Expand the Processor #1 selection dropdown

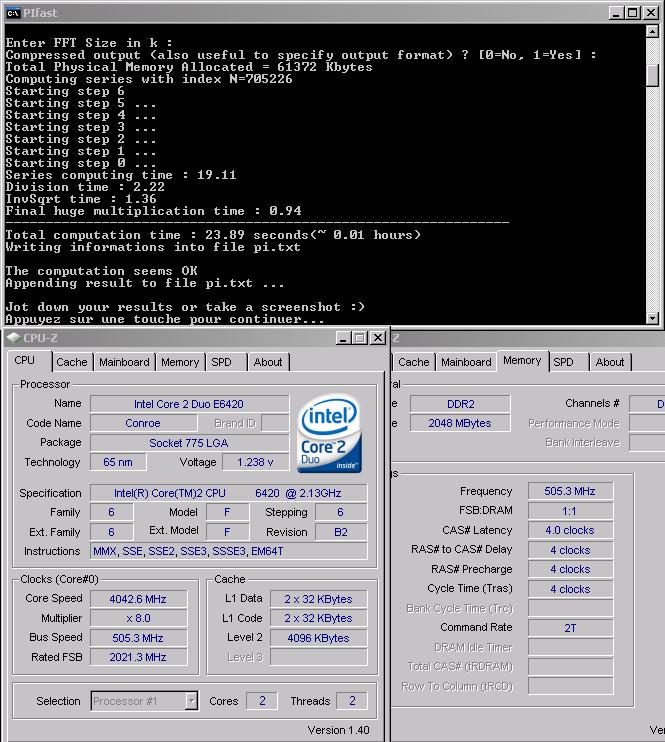pyautogui.click(x=191, y=701)
